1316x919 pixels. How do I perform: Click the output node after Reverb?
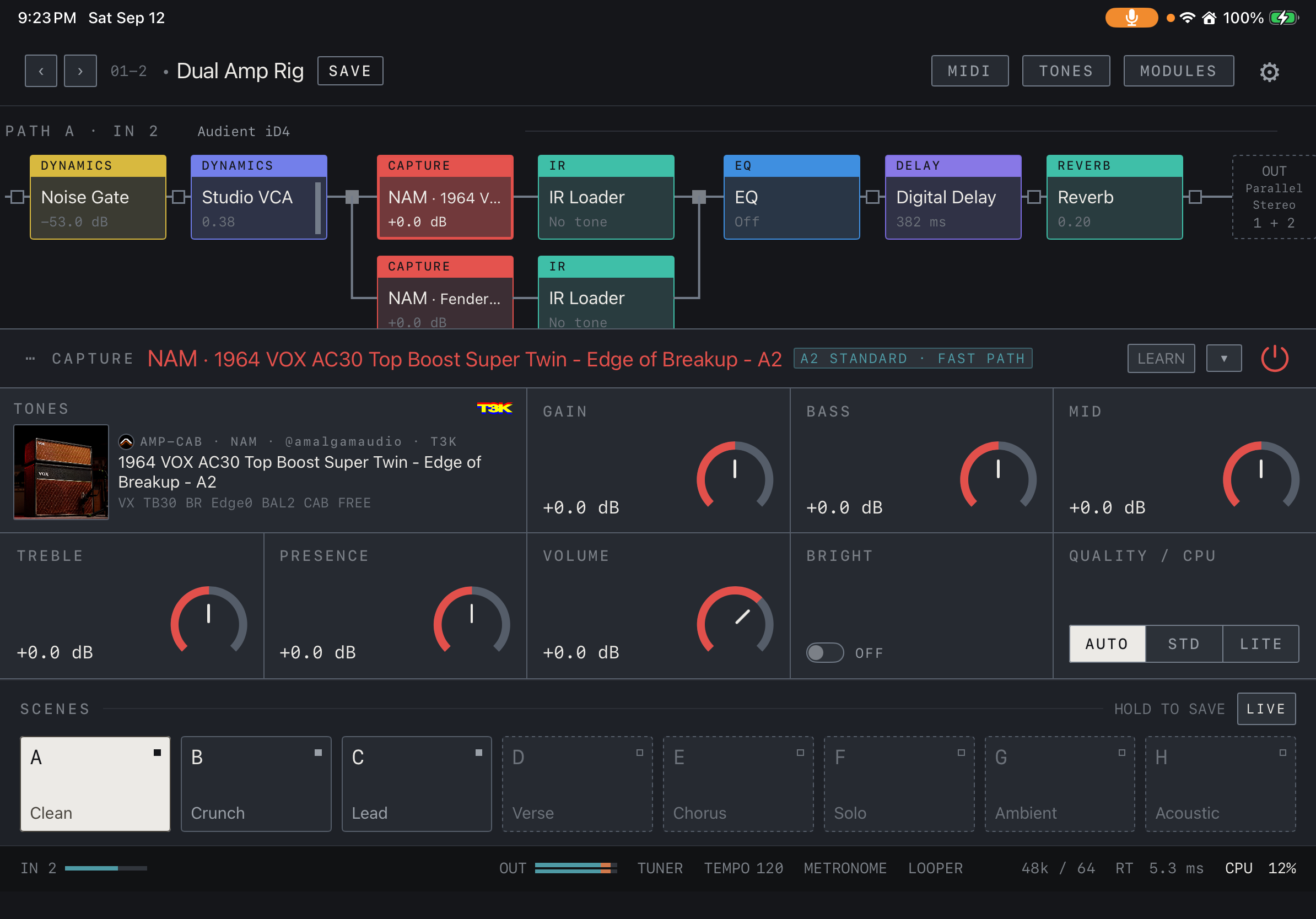[1196, 197]
